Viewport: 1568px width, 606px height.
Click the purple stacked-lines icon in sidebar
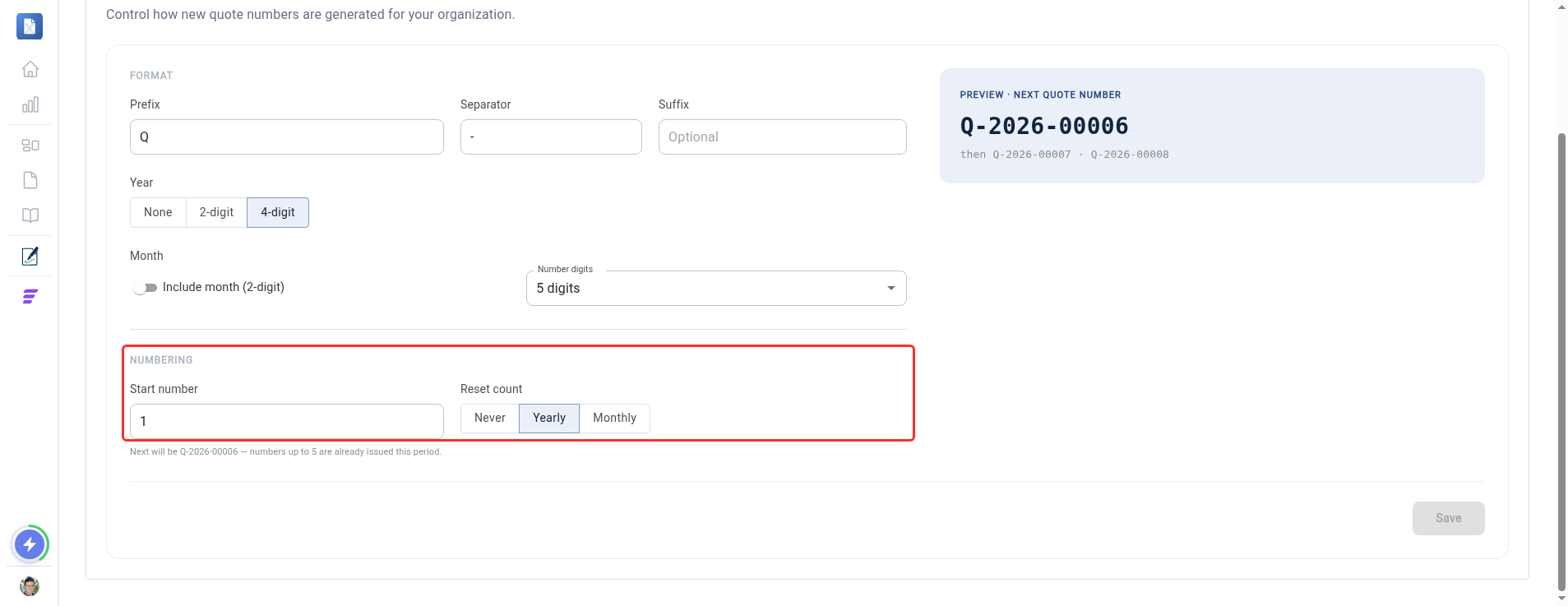click(30, 297)
